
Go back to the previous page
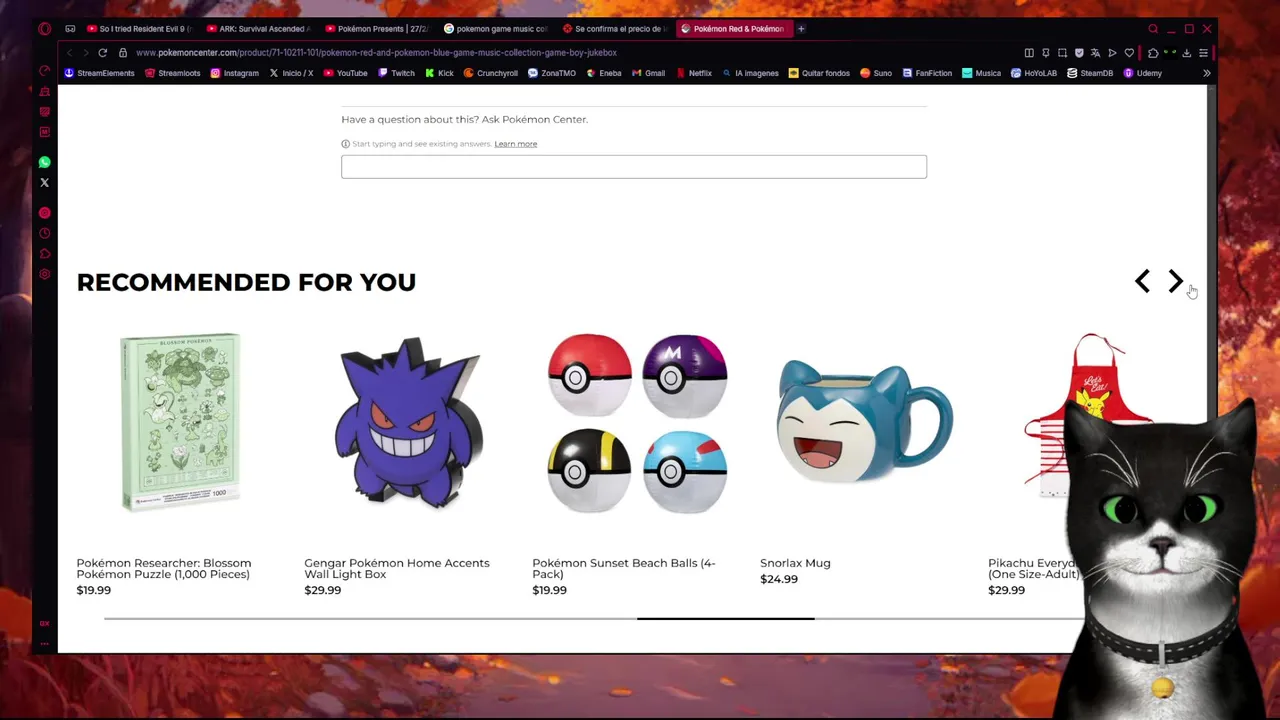point(69,53)
